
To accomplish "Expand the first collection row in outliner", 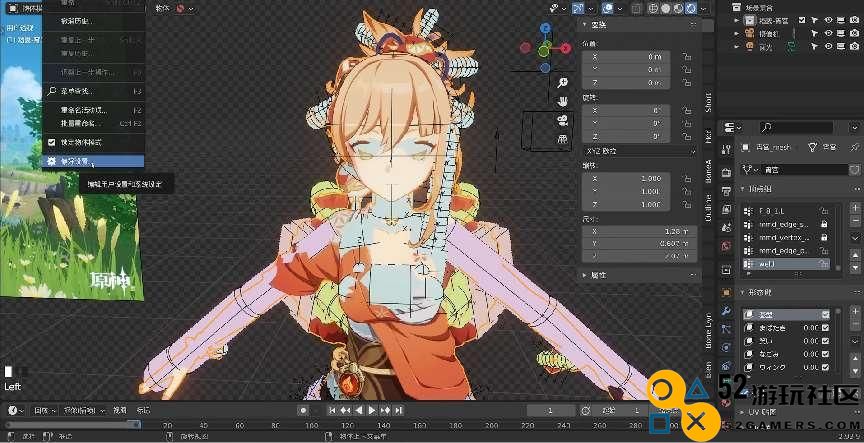I will [x=737, y=20].
